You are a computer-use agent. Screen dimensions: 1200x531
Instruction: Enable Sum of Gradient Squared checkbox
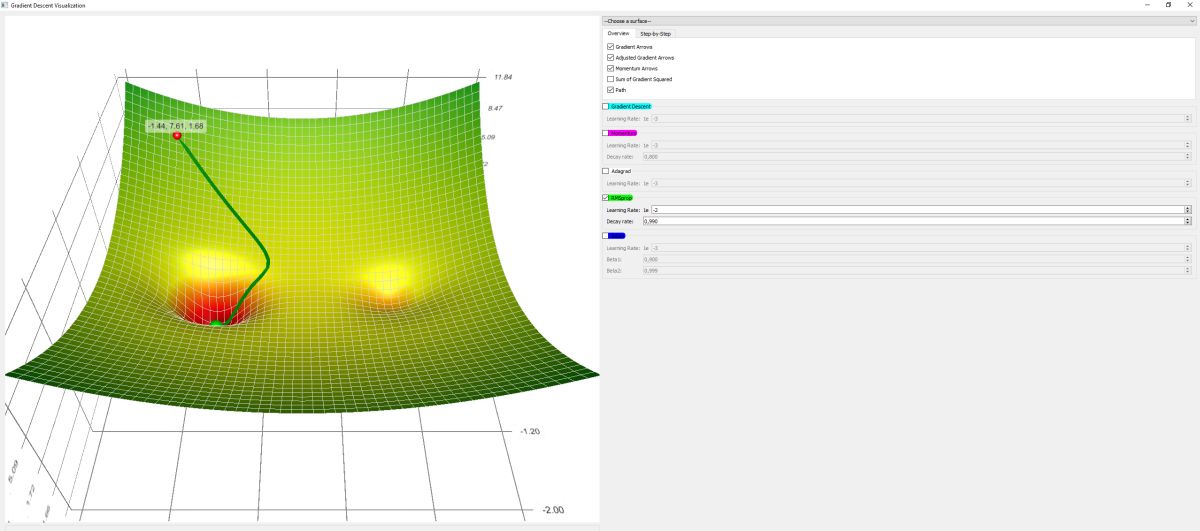pos(611,79)
